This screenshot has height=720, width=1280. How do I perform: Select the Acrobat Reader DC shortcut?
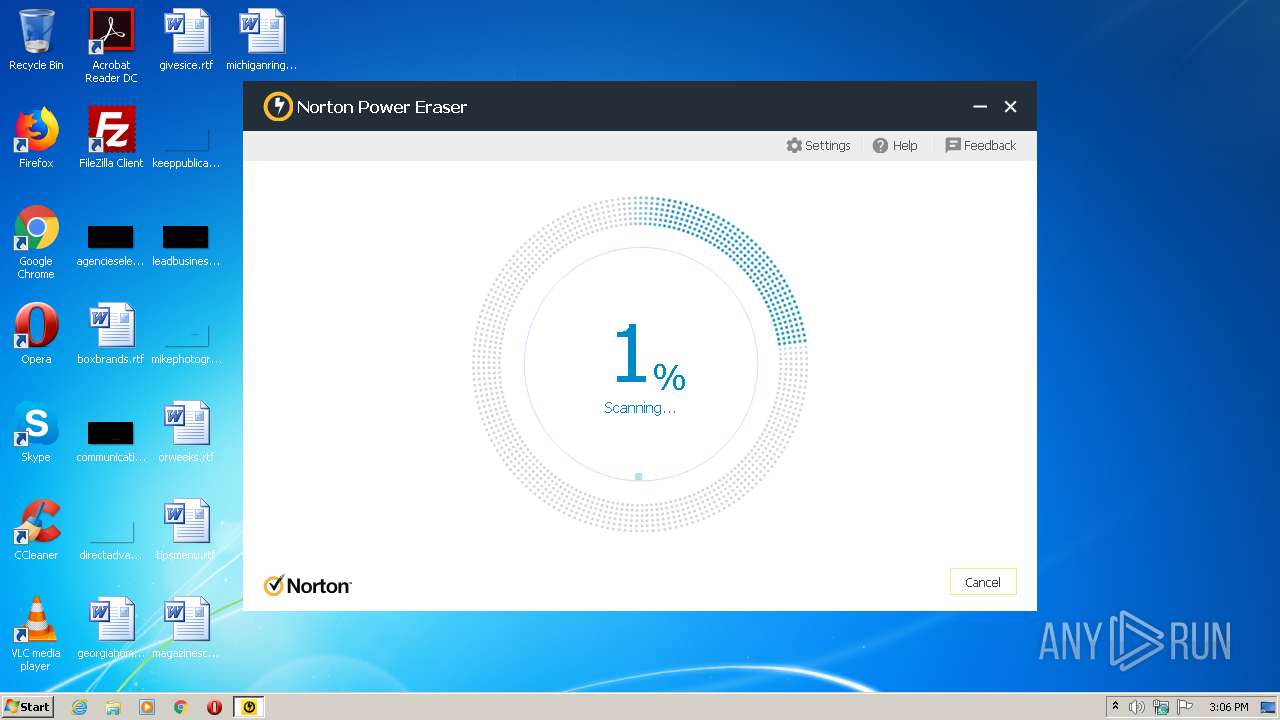click(111, 46)
